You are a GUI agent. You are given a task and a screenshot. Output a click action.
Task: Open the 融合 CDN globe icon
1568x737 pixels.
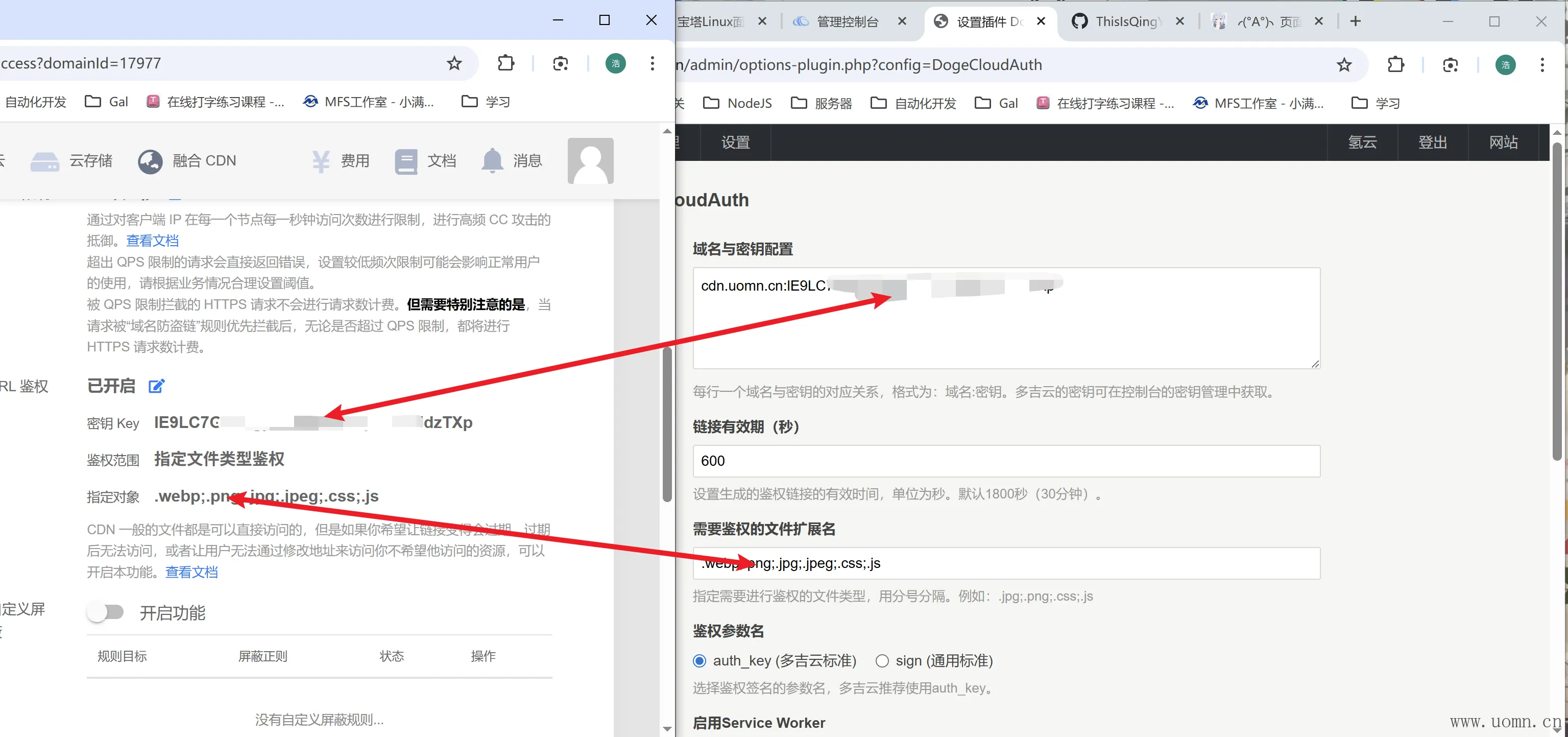[x=150, y=161]
